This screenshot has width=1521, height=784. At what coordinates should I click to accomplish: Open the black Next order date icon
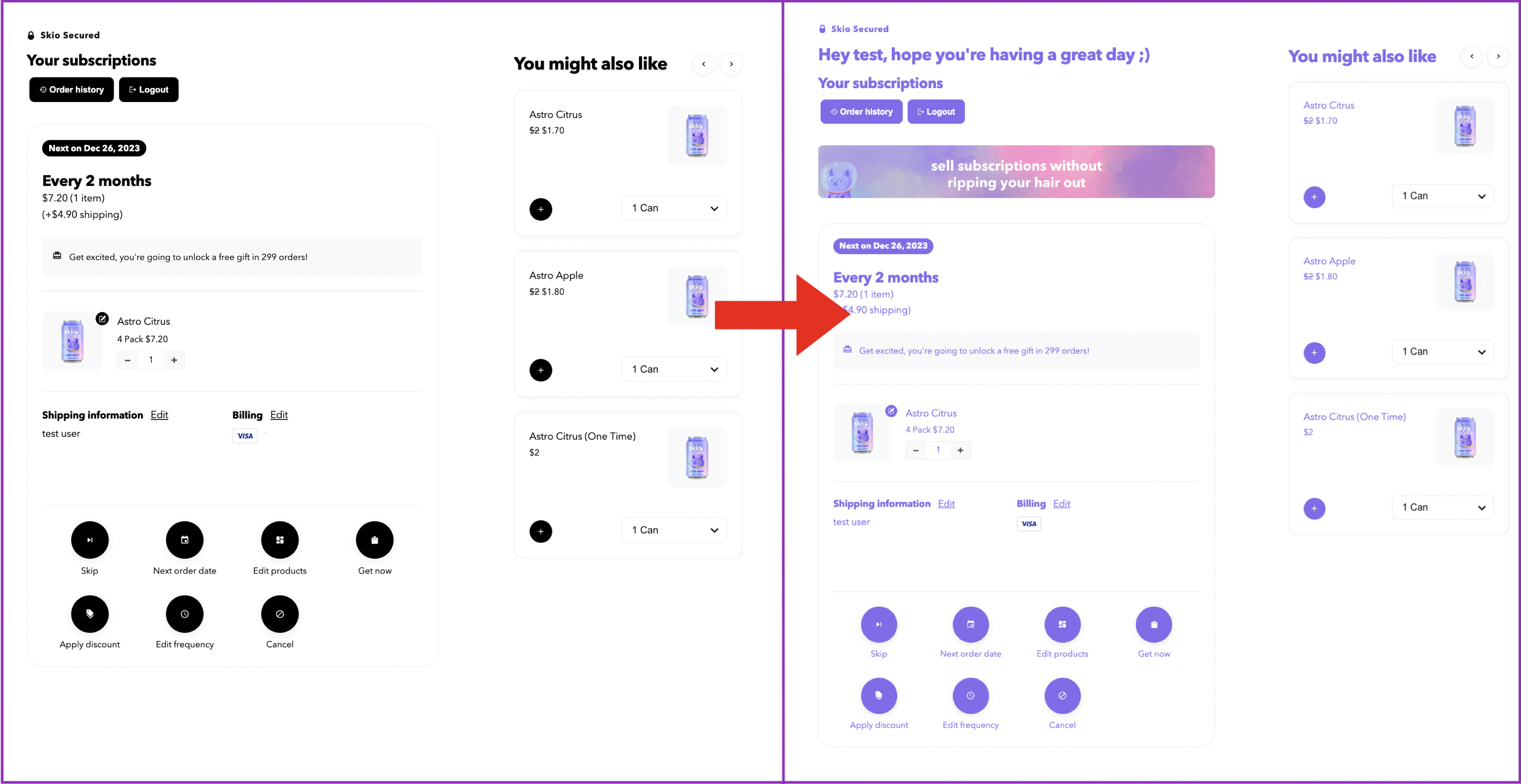[185, 539]
